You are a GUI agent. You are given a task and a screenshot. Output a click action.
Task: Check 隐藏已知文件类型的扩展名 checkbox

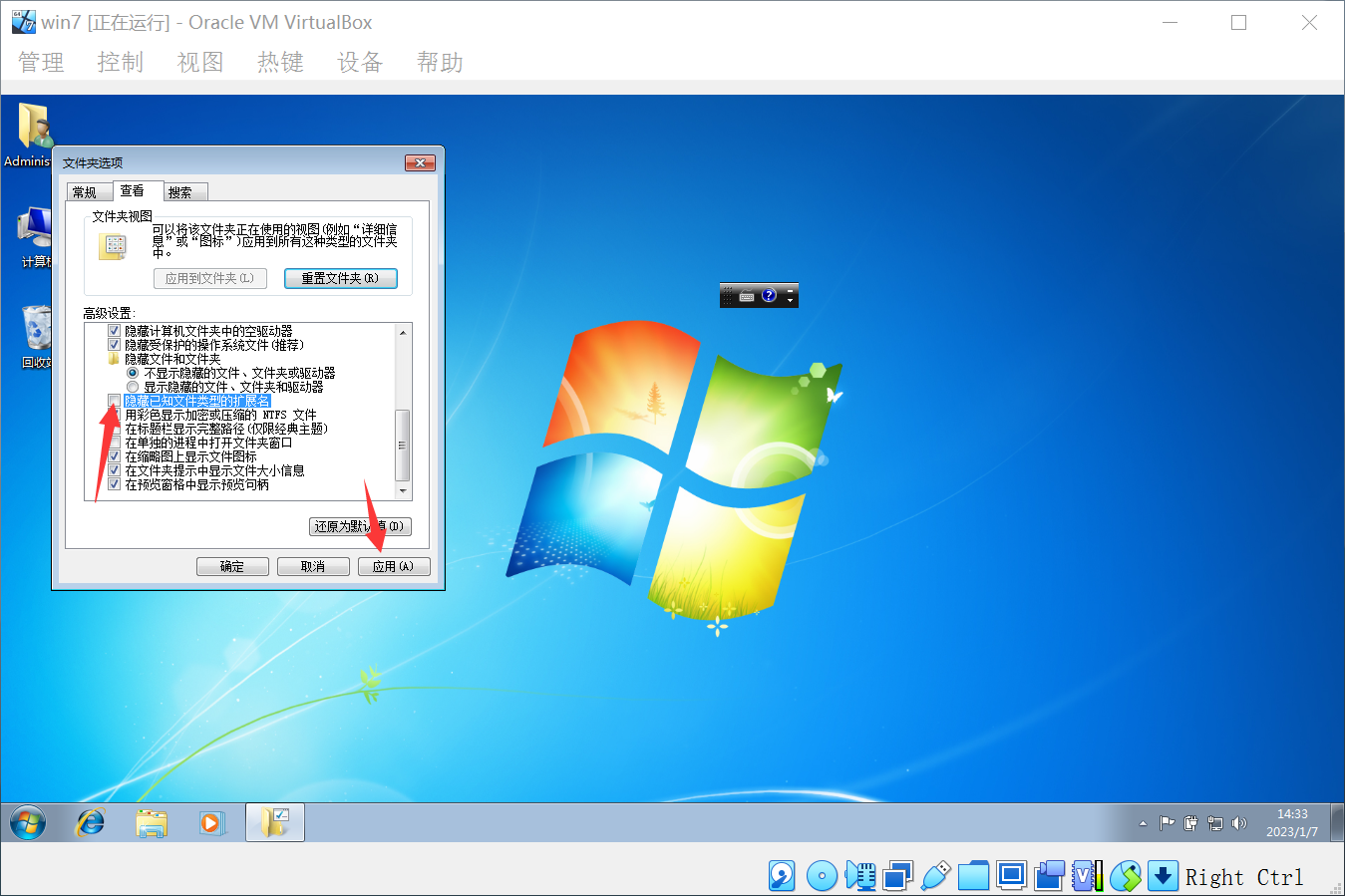[114, 401]
